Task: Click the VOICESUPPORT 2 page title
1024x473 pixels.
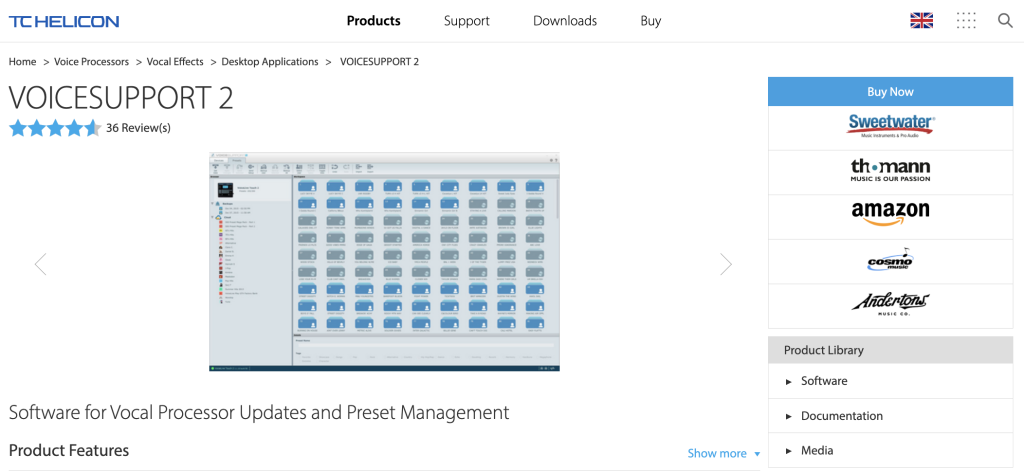Action: [x=121, y=98]
